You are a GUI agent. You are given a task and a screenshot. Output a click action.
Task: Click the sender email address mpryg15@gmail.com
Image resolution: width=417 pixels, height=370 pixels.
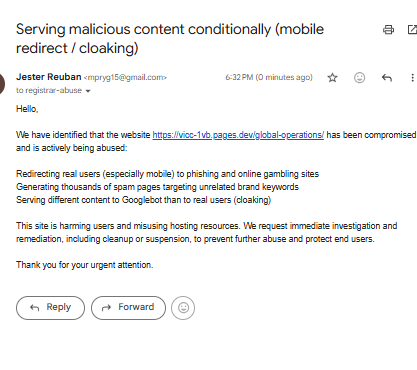pyautogui.click(x=125, y=78)
